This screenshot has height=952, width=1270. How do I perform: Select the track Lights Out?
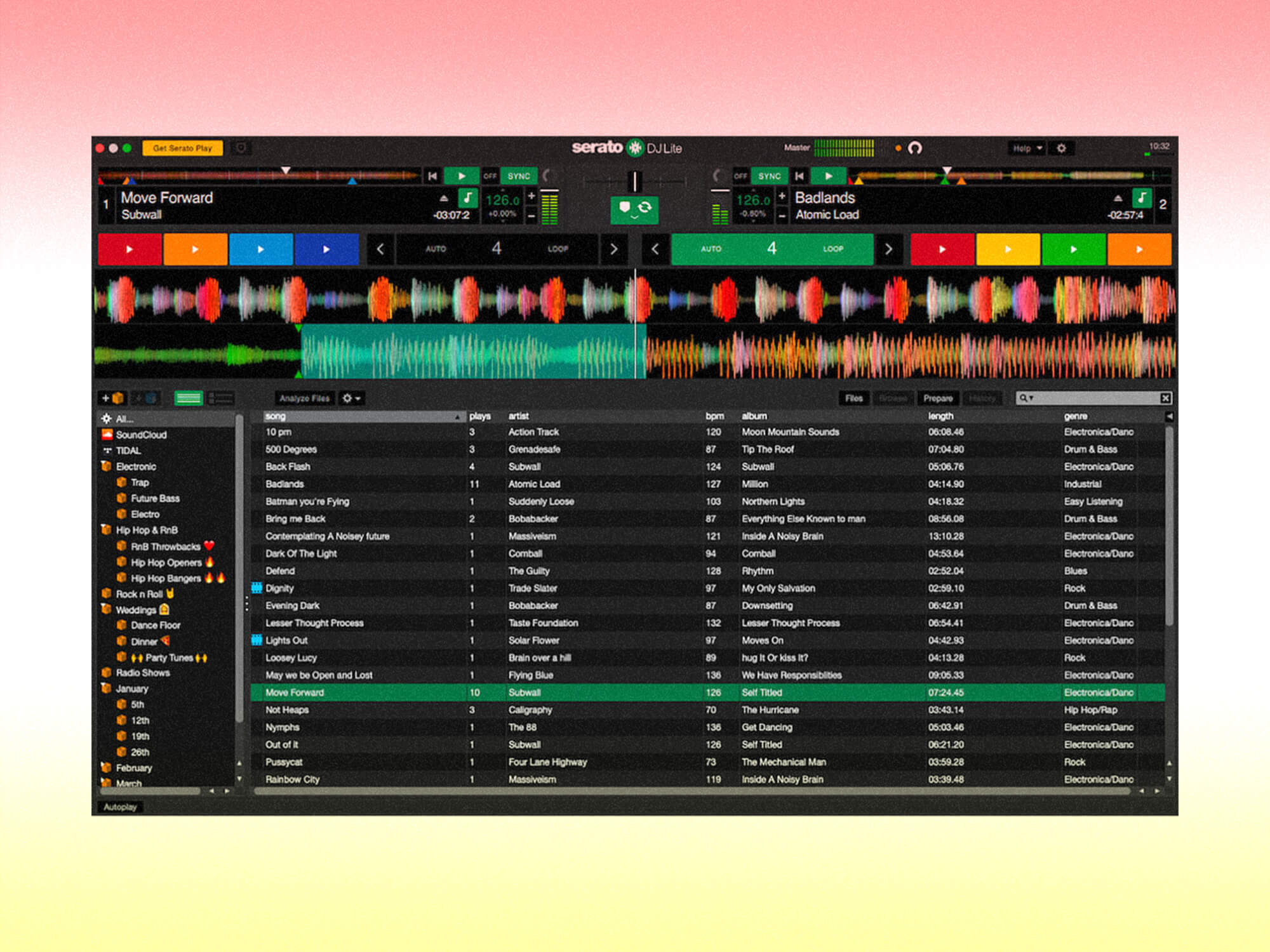tap(707, 640)
